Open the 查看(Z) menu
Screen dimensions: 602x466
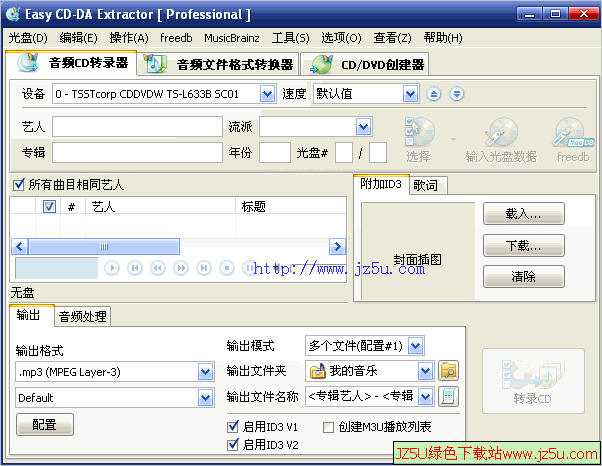[x=392, y=38]
